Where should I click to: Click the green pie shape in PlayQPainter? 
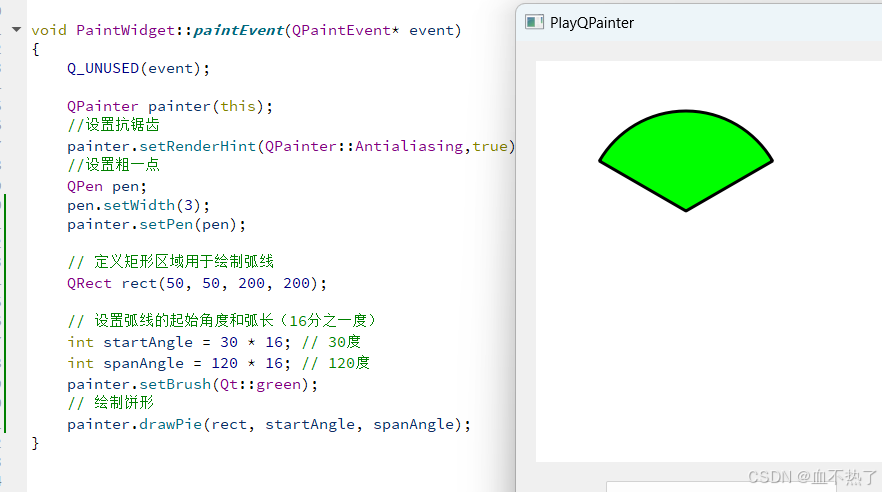686,160
